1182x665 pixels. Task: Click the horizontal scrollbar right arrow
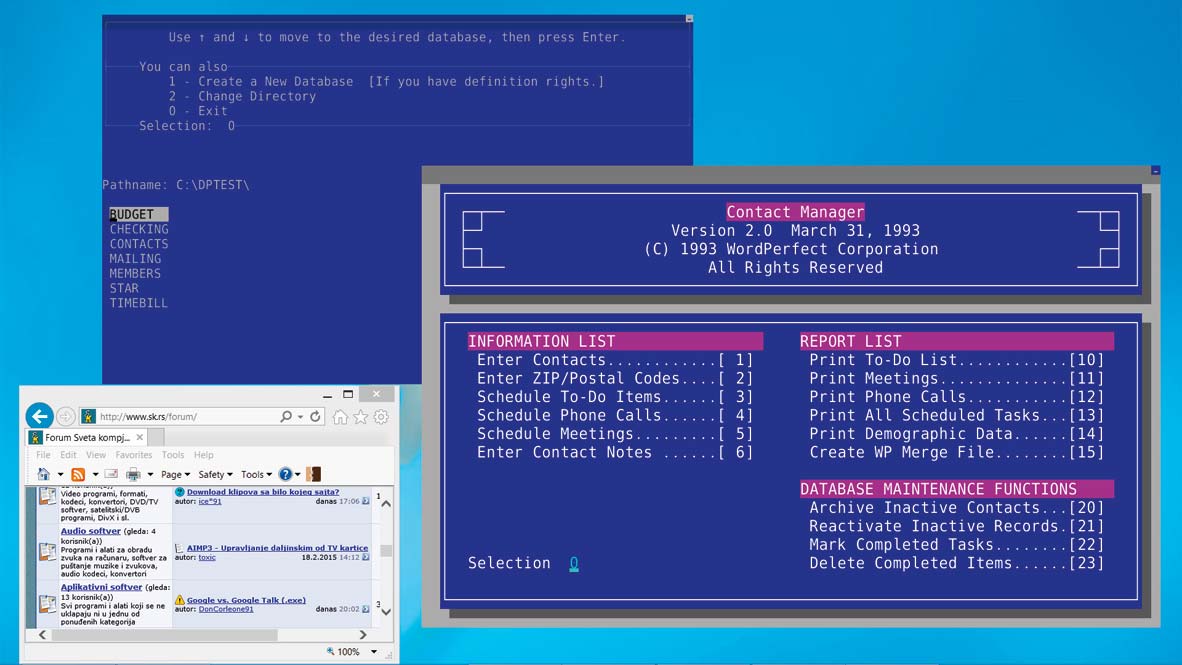tap(363, 635)
